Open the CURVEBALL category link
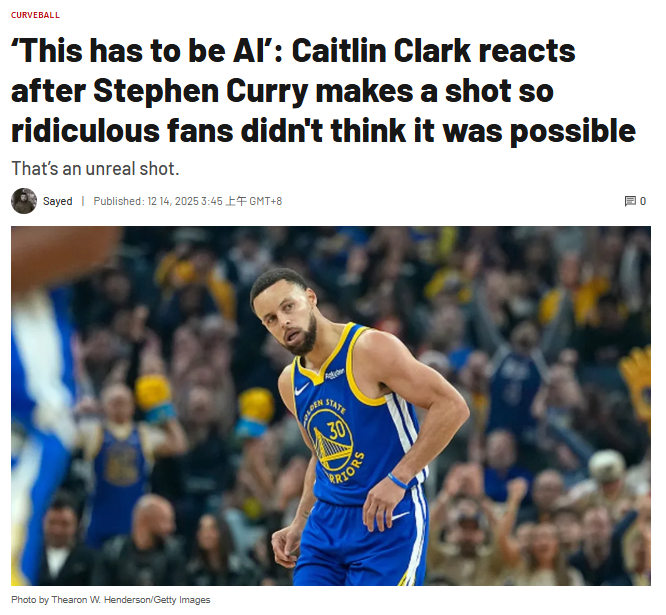666x615 pixels. click(35, 15)
